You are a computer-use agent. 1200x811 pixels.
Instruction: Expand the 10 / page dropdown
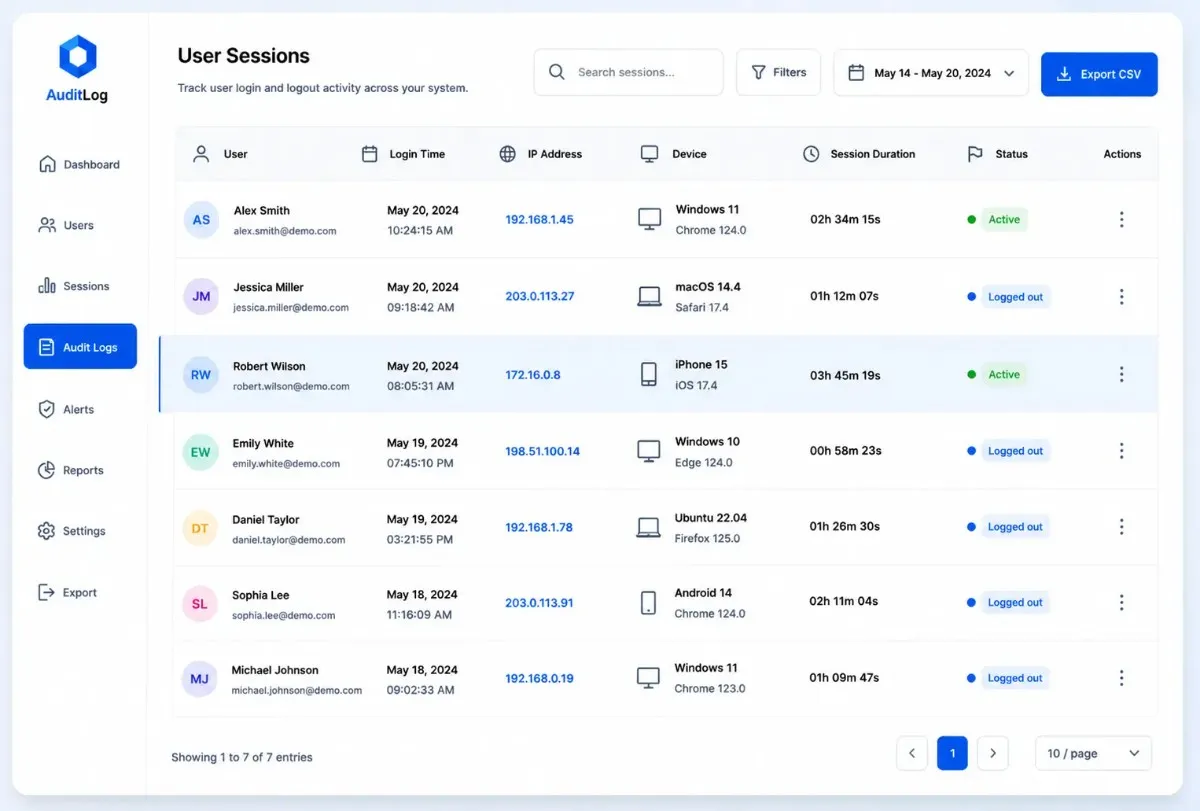coord(1093,753)
